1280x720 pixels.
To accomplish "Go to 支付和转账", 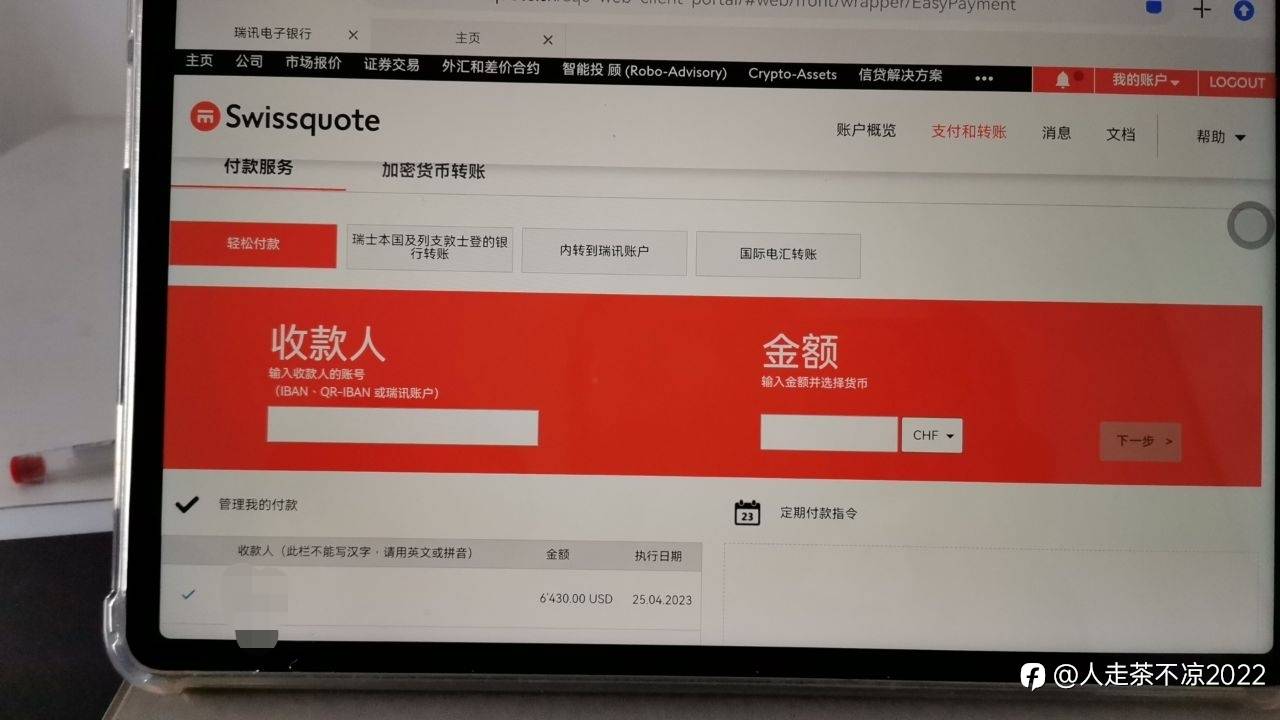I will point(969,131).
